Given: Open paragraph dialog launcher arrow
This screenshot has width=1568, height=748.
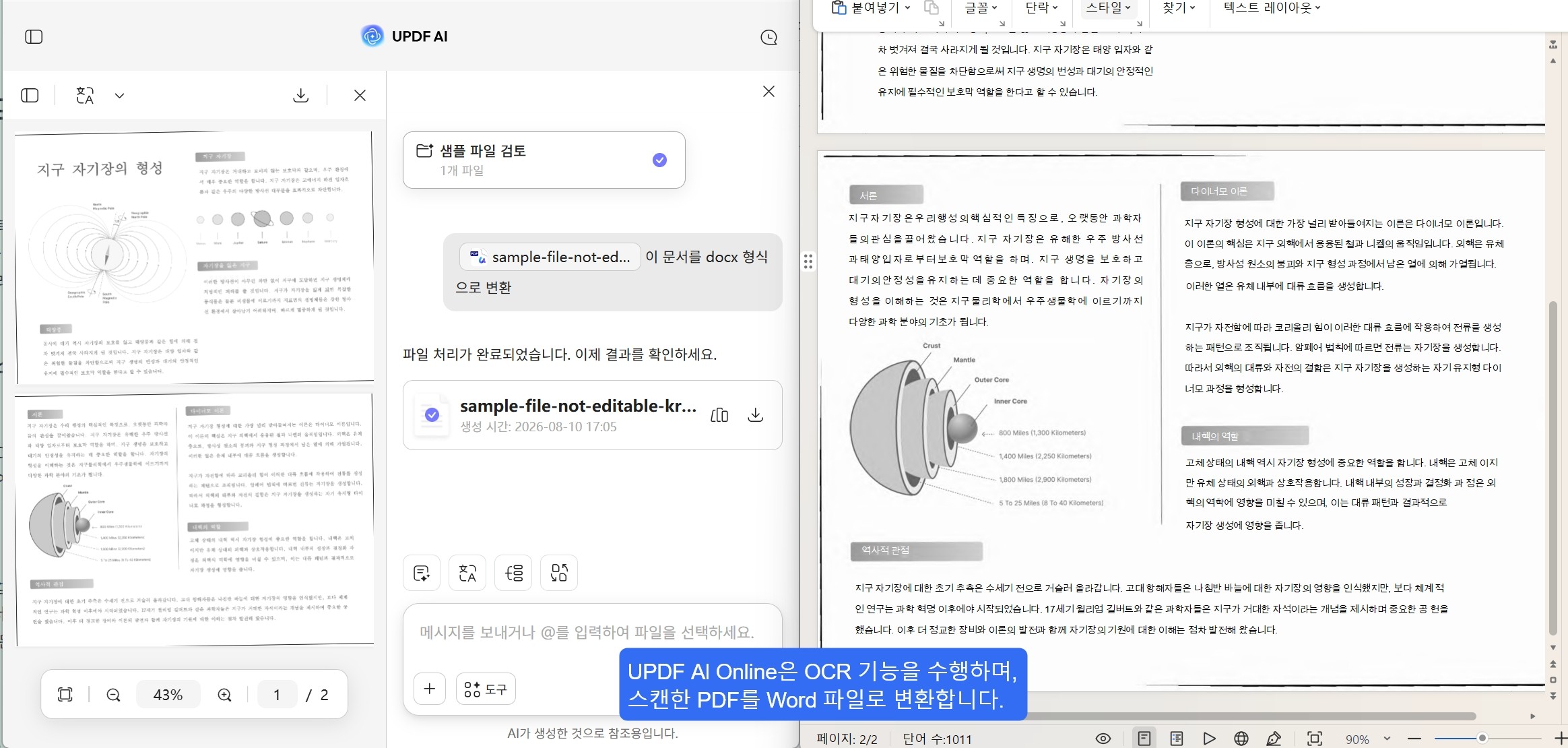Looking at the screenshot, I should 1063,24.
